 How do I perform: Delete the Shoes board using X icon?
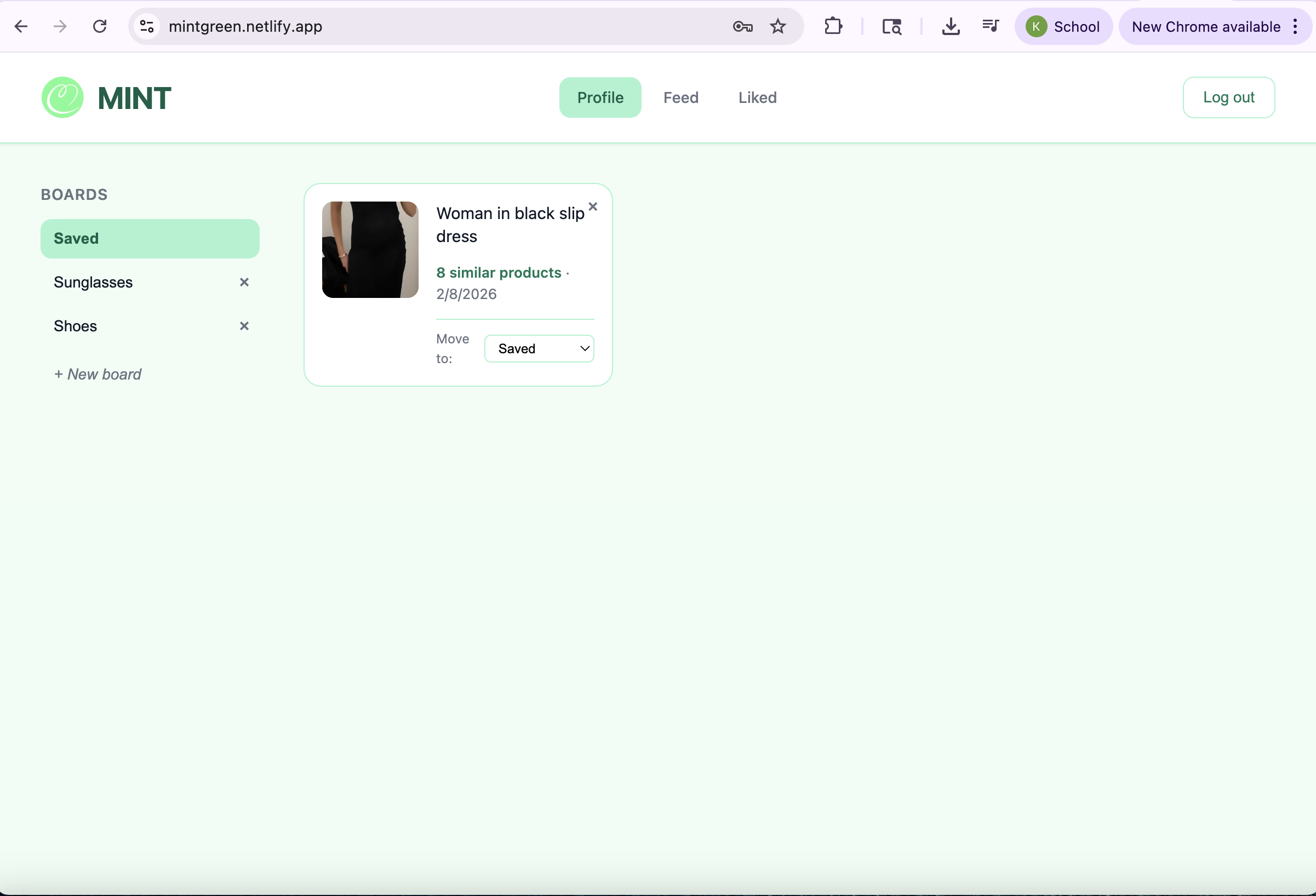[x=244, y=326]
